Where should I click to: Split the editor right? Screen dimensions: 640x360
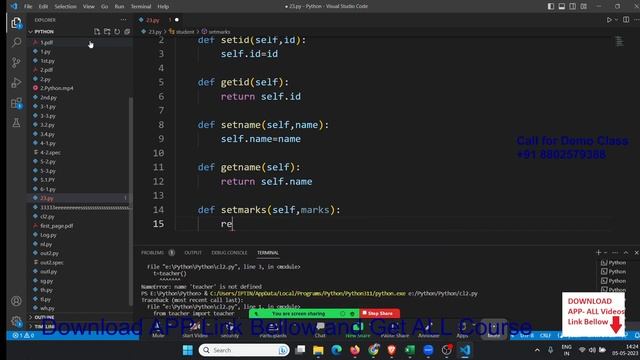click(626, 20)
